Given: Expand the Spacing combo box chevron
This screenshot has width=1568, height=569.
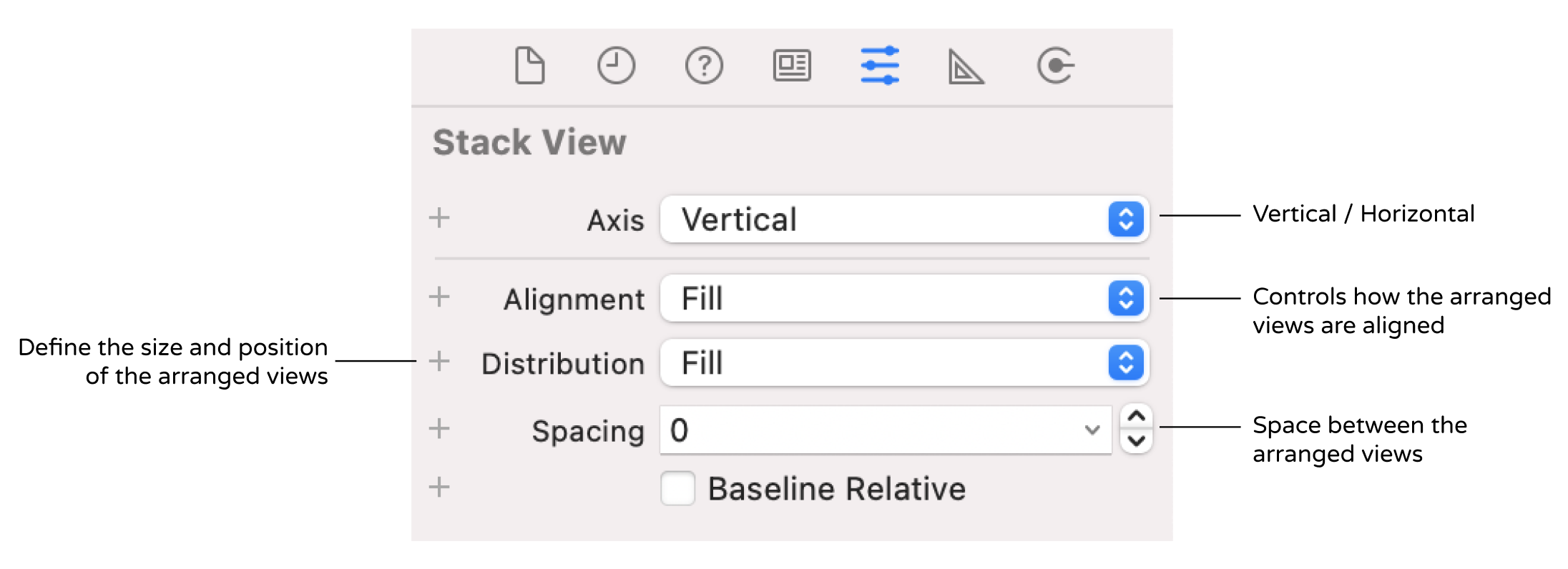Looking at the screenshot, I should (x=1092, y=430).
